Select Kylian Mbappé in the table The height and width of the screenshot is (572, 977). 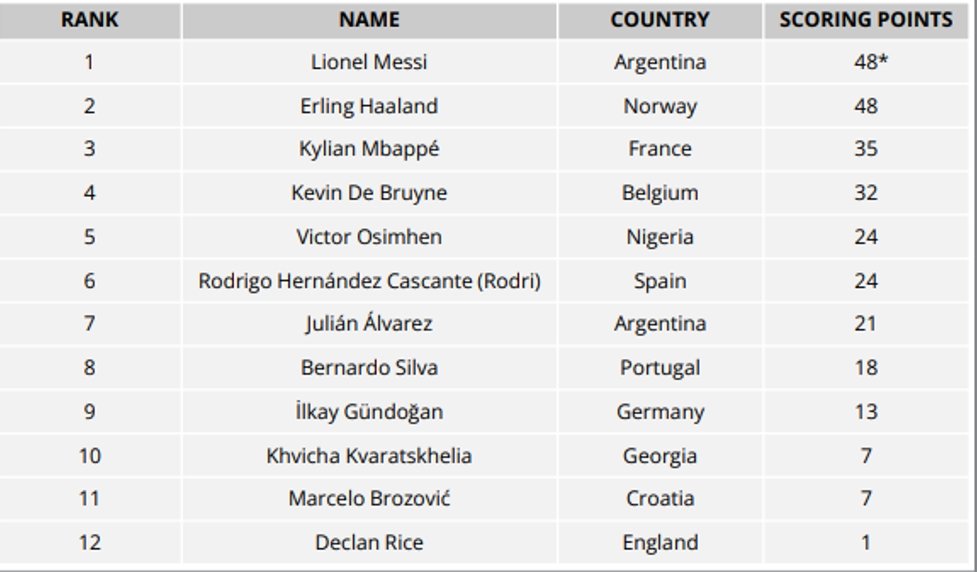pyautogui.click(x=369, y=149)
